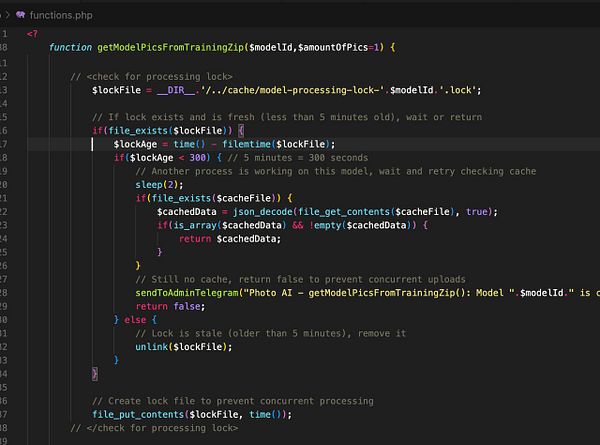
Task: Click the unlink($lockFile) statement
Action: pos(184,347)
